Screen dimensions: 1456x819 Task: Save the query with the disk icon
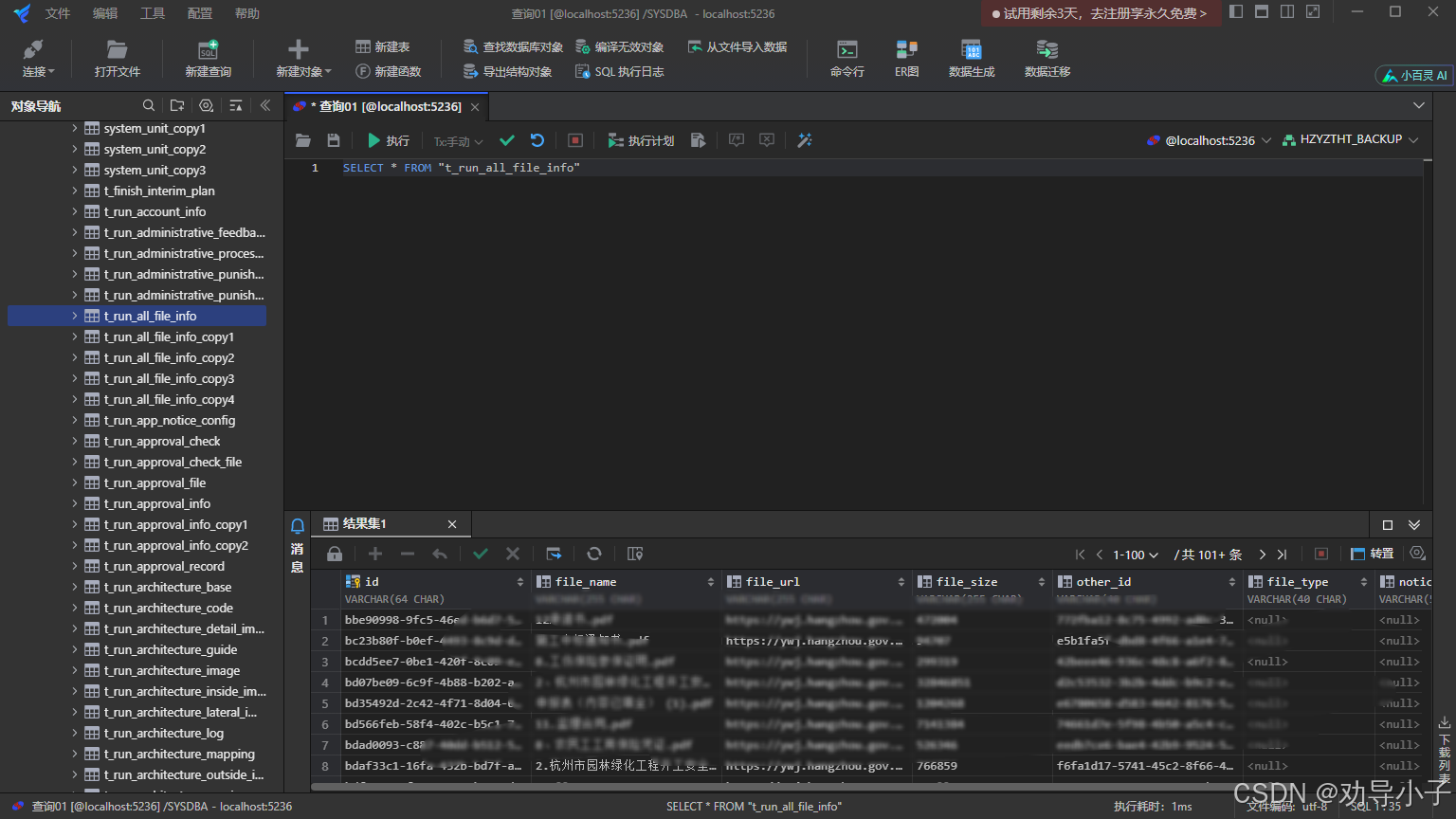point(334,140)
